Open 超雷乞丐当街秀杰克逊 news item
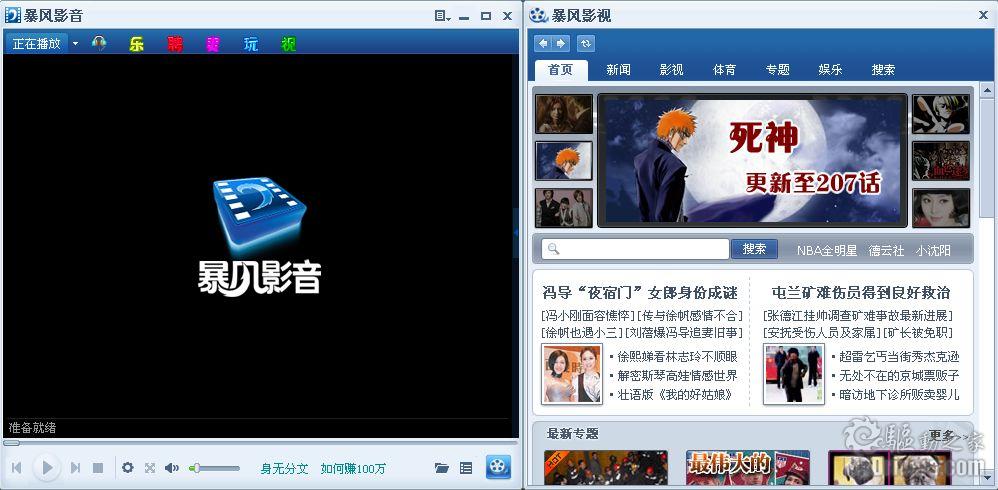Image resolution: width=998 pixels, height=490 pixels. pos(899,357)
